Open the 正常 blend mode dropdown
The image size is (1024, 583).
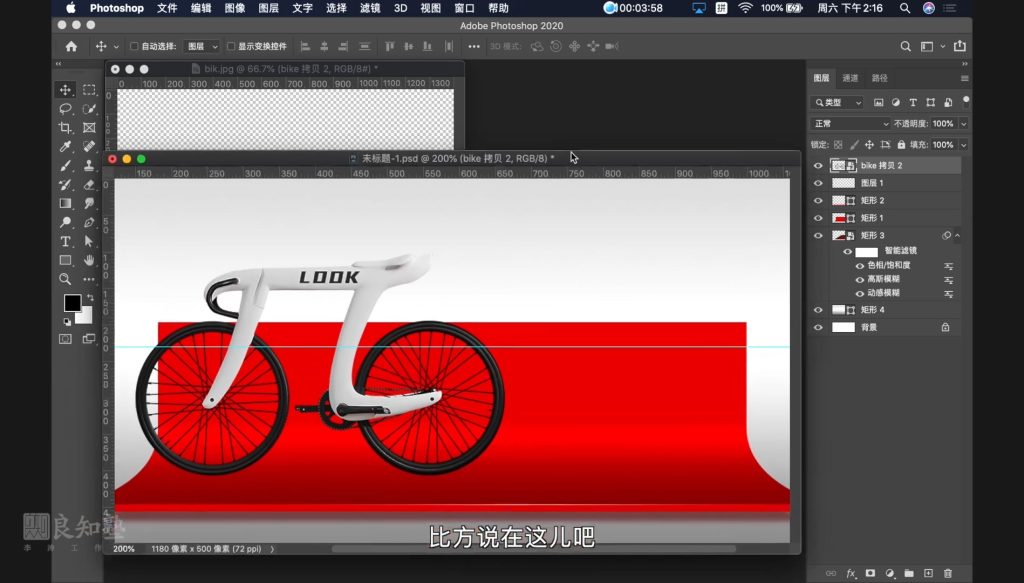[849, 123]
